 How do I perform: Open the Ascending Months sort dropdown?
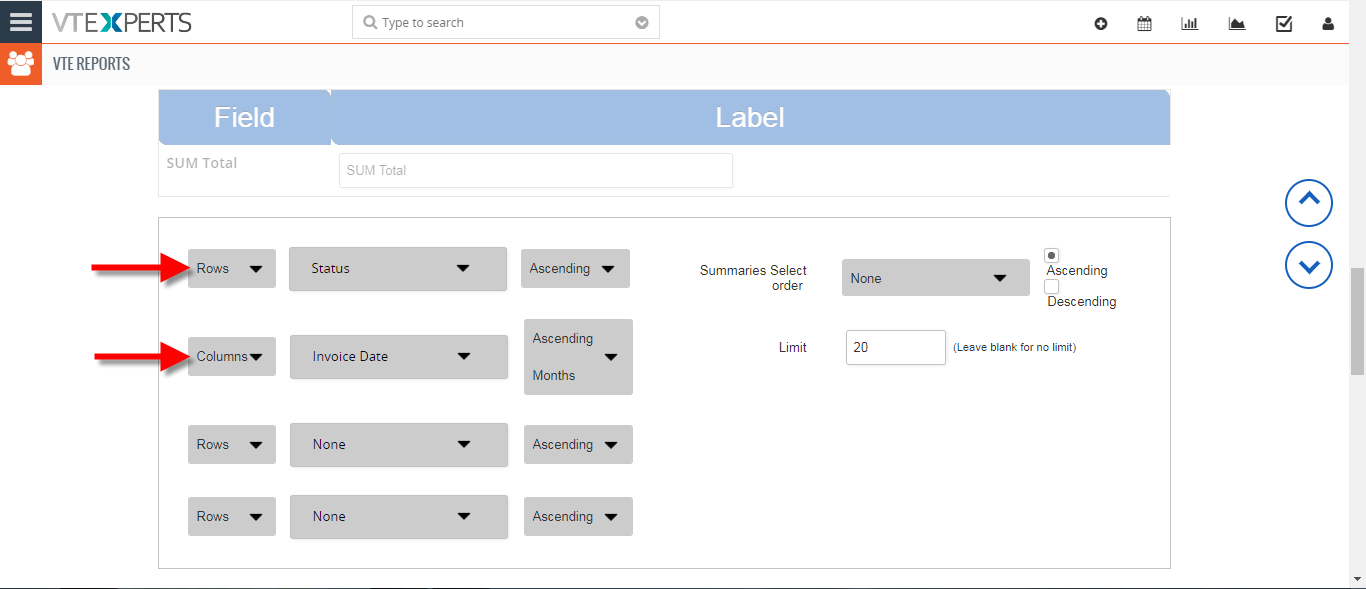coord(578,357)
